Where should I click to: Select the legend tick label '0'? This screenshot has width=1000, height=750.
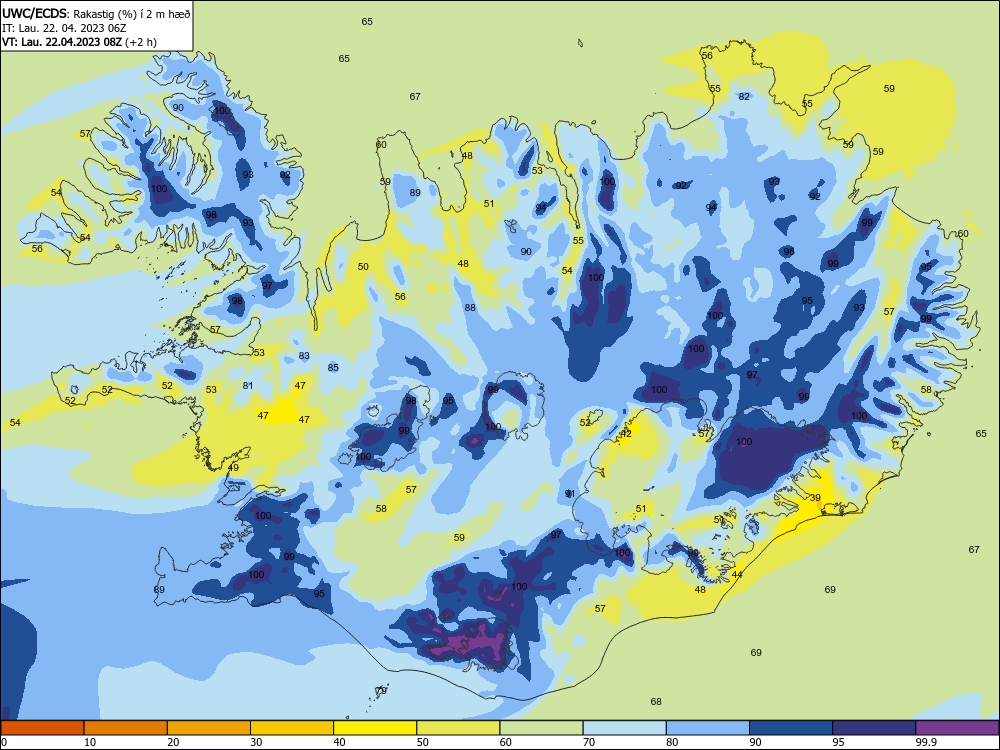coord(4,742)
